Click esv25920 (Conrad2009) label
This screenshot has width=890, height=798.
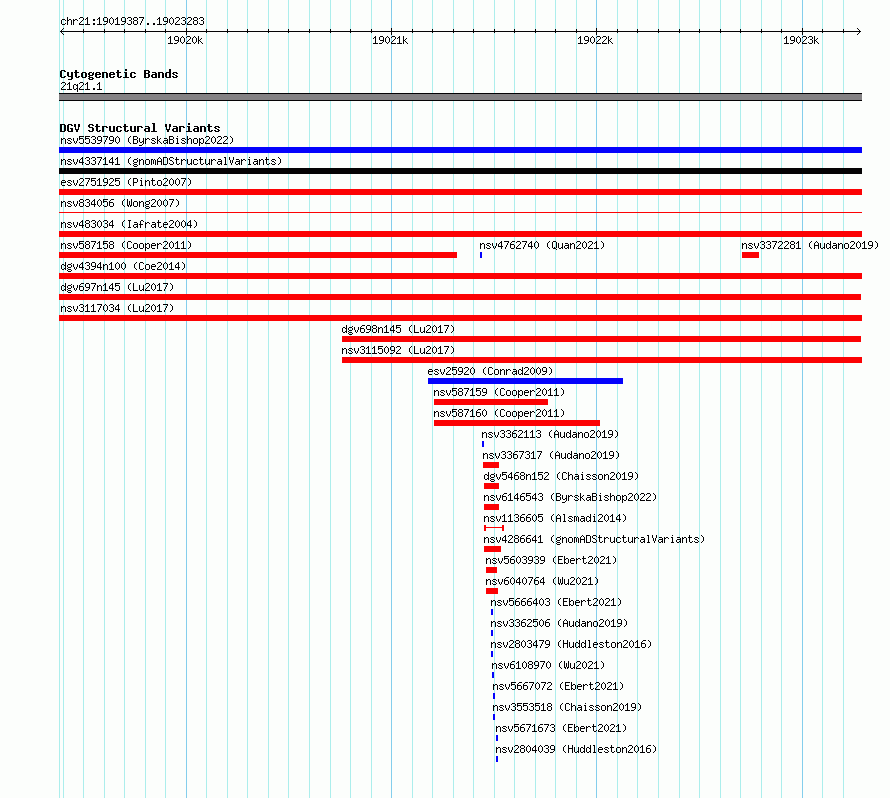[x=490, y=371]
